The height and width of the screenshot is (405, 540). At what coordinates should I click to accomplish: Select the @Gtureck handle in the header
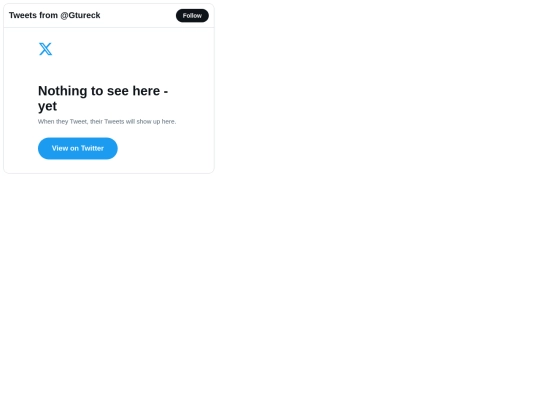pyautogui.click(x=80, y=15)
